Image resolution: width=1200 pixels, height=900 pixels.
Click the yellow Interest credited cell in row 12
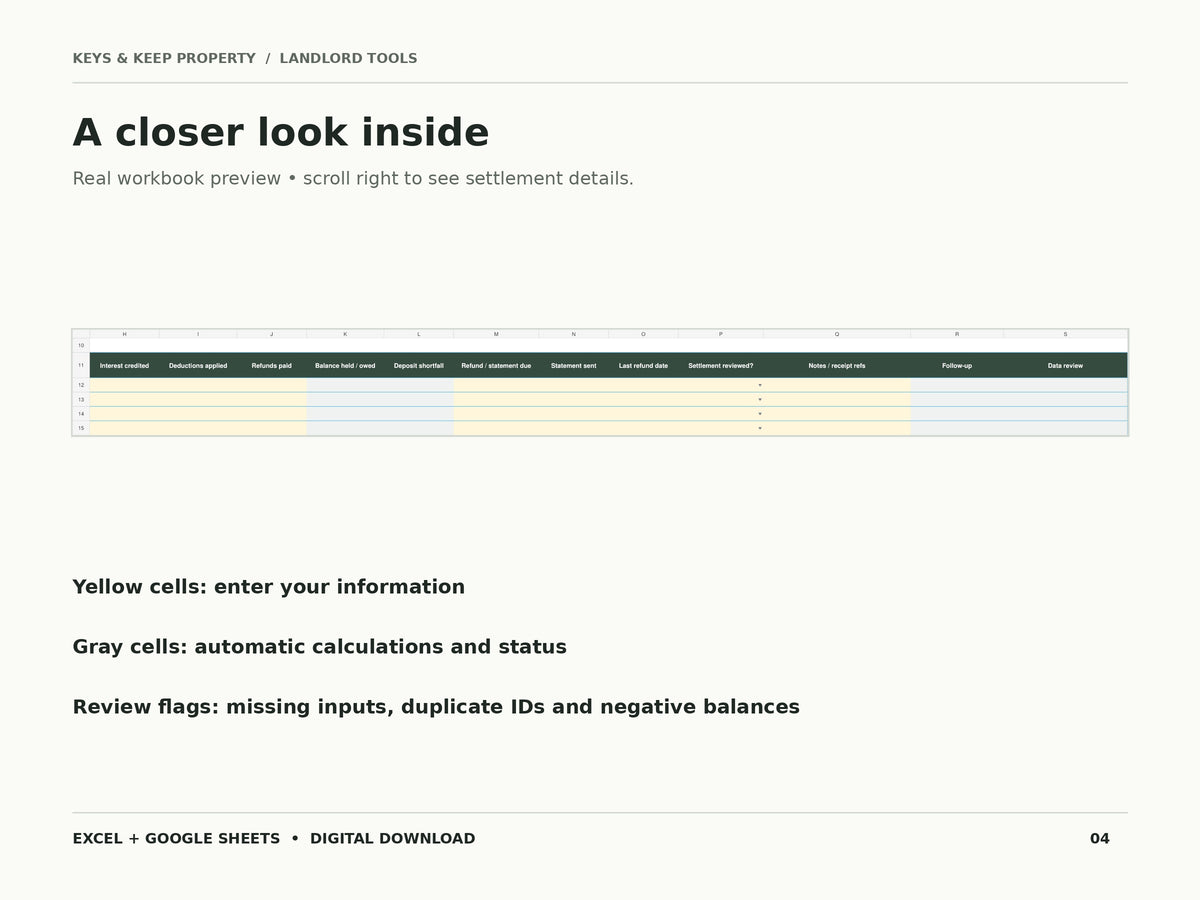click(x=124, y=385)
